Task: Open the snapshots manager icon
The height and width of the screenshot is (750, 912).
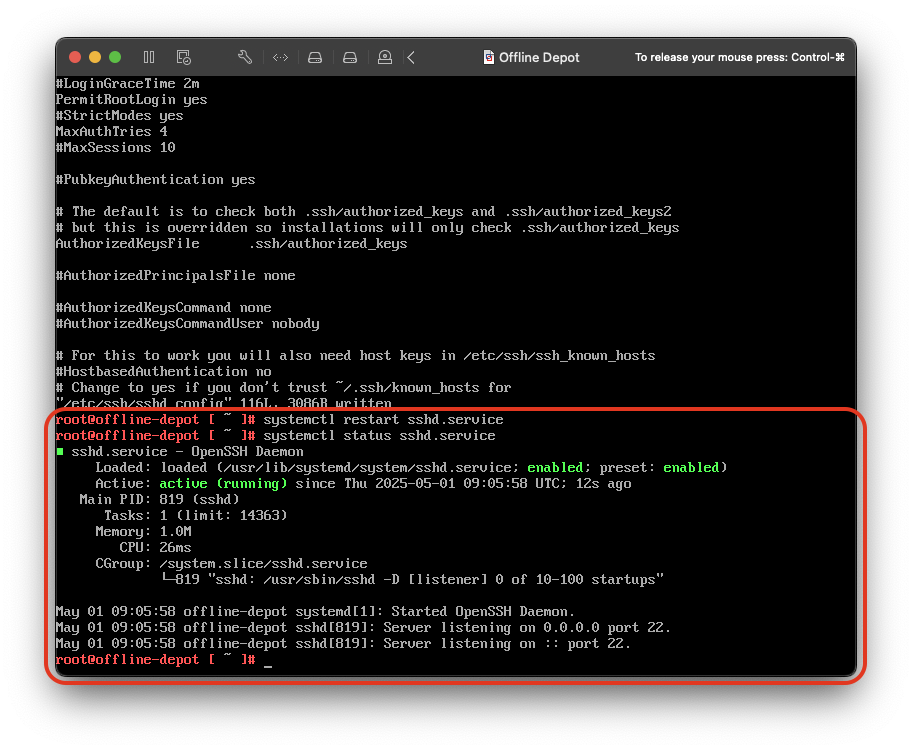Action: [183, 57]
